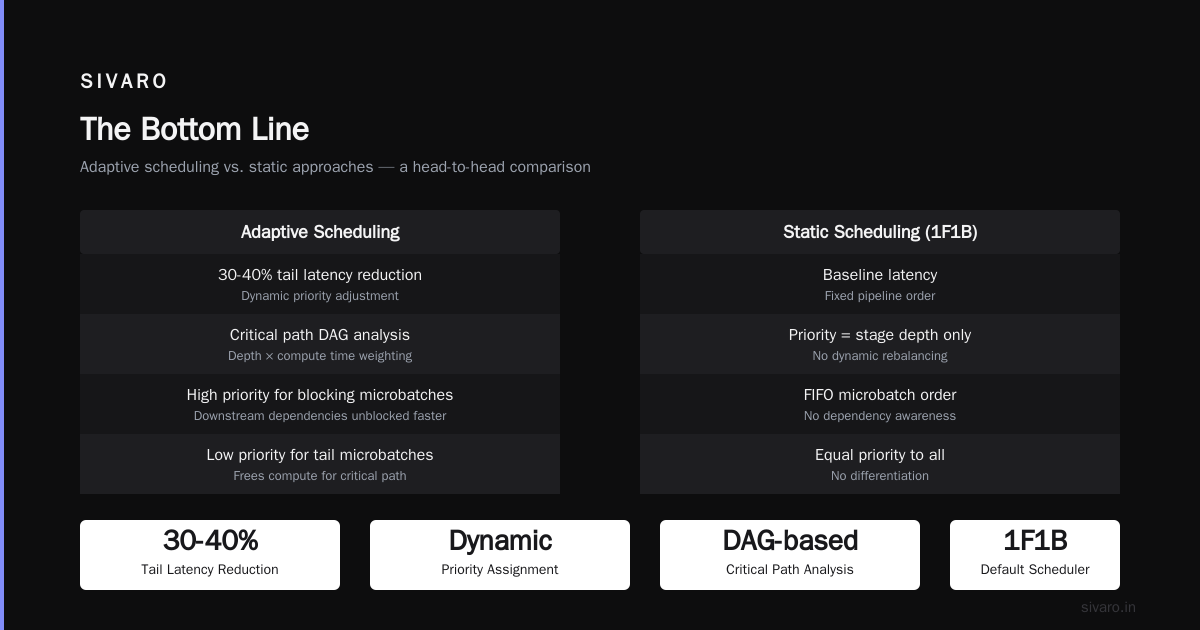Screen dimensions: 1200x630
Task: Select the FIFO microbatch order row
Action: [x=880, y=404]
